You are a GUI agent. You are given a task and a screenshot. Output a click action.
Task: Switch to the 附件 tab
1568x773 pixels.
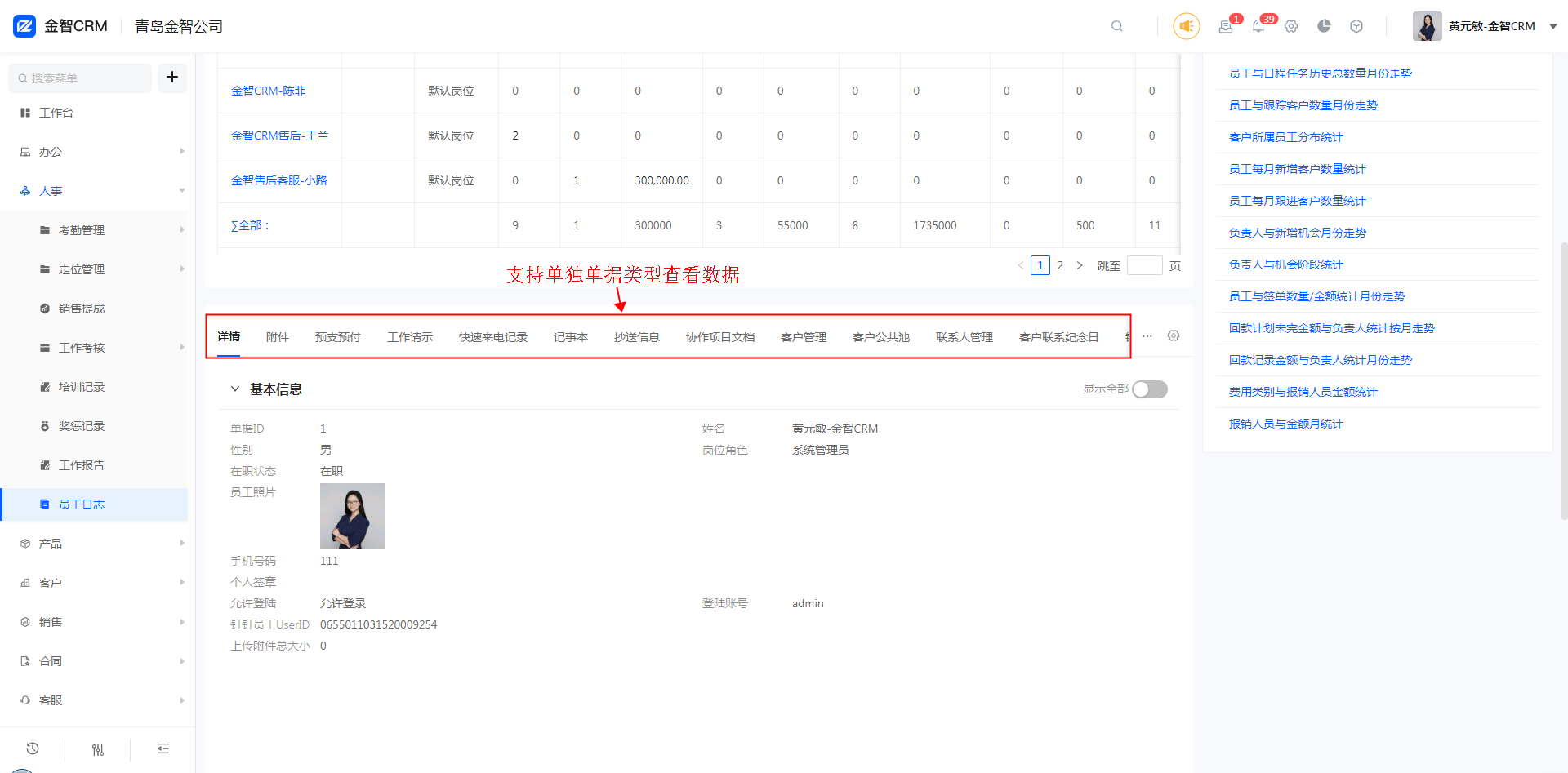pyautogui.click(x=278, y=337)
